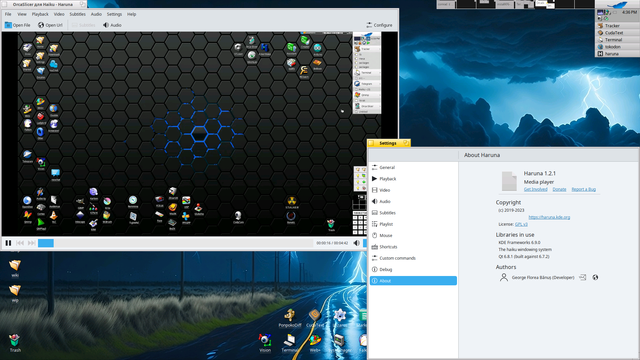Open the Audio track dropdown in toolbar
The width and height of the screenshot is (640, 360).
click(x=112, y=25)
